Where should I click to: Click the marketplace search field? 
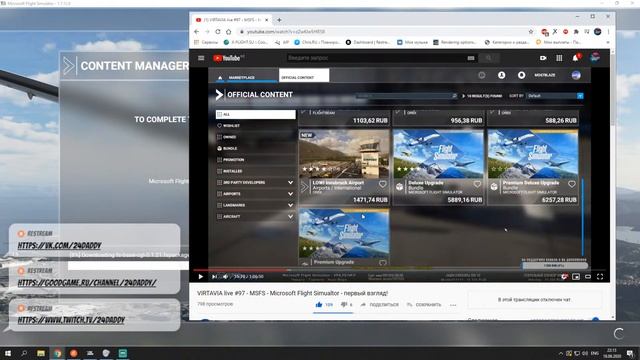pyautogui.click(x=407, y=96)
